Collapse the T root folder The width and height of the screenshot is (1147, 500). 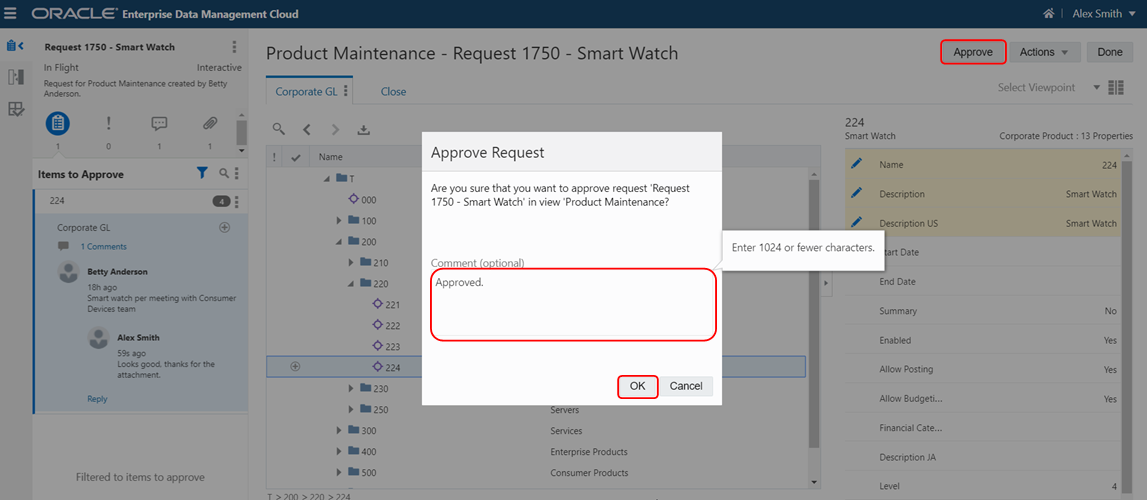[326, 178]
